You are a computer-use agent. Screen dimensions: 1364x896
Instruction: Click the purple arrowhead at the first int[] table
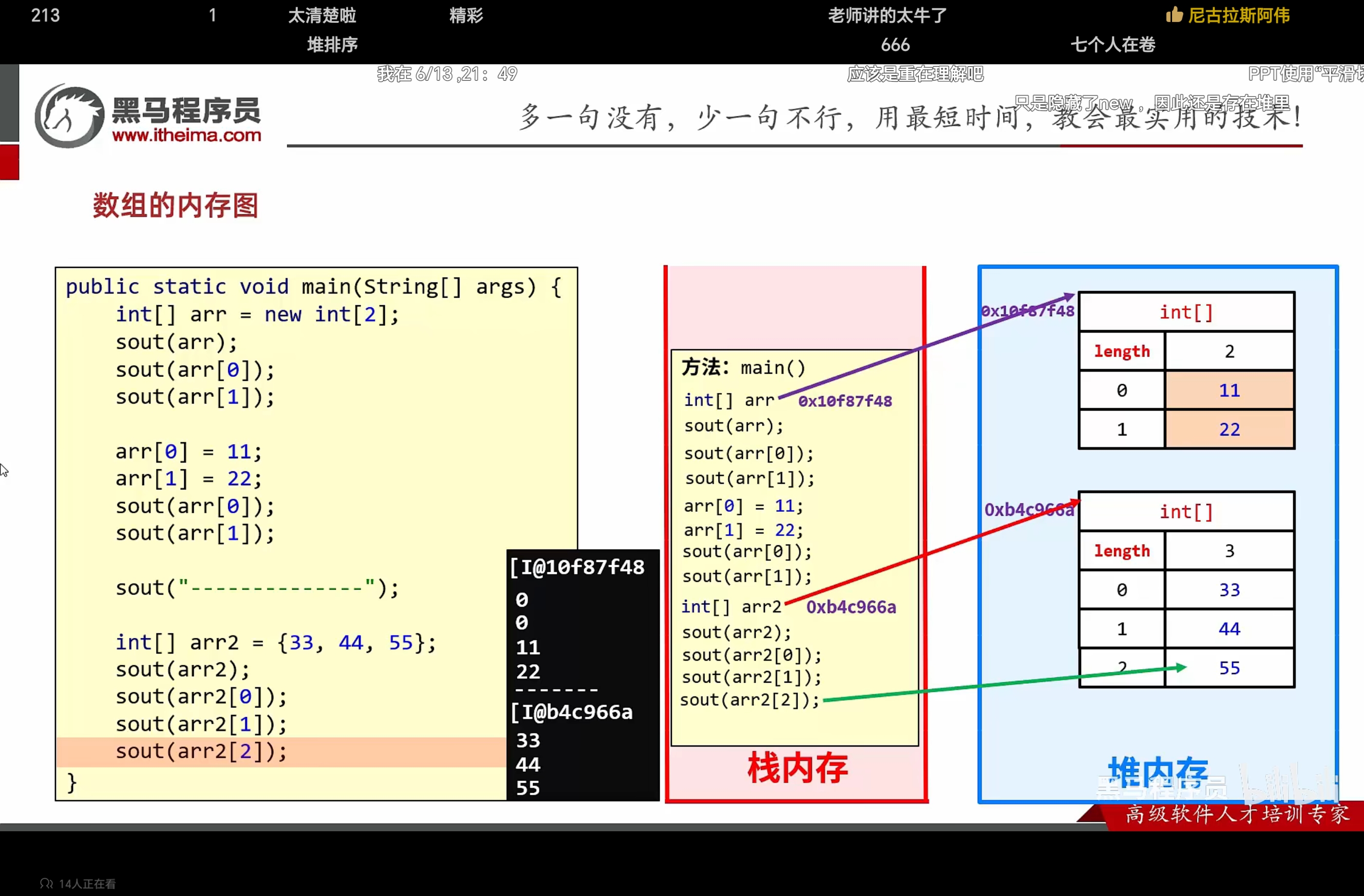[1069, 297]
